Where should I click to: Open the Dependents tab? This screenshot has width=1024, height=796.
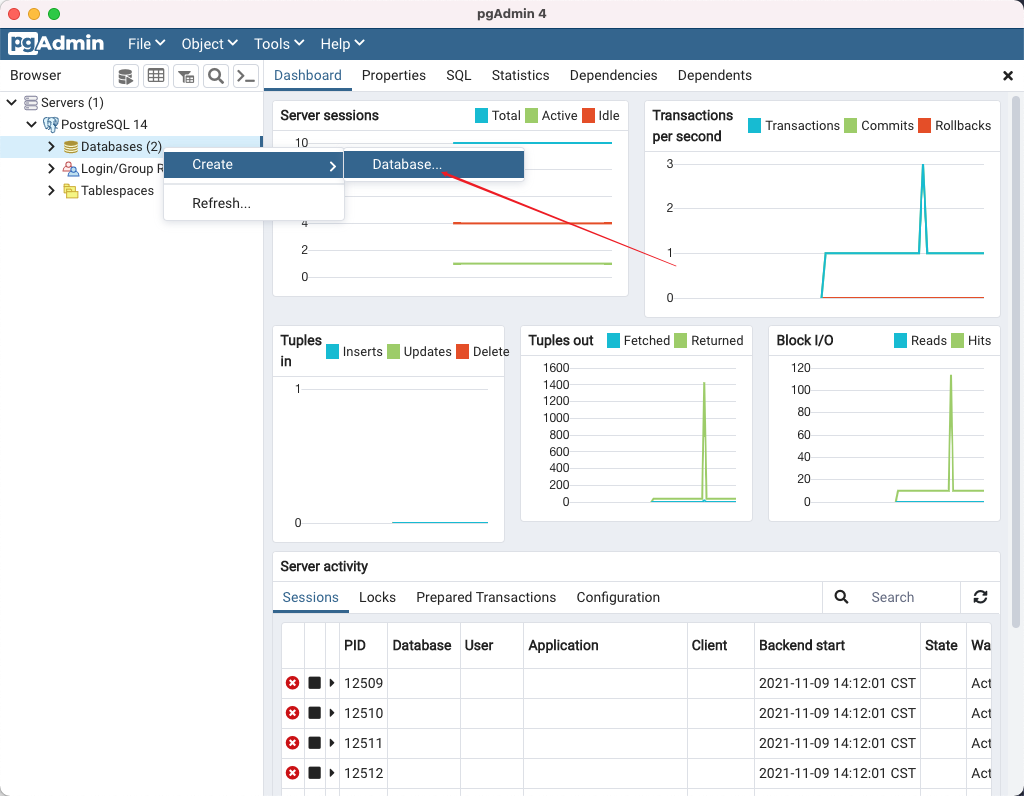pos(714,76)
